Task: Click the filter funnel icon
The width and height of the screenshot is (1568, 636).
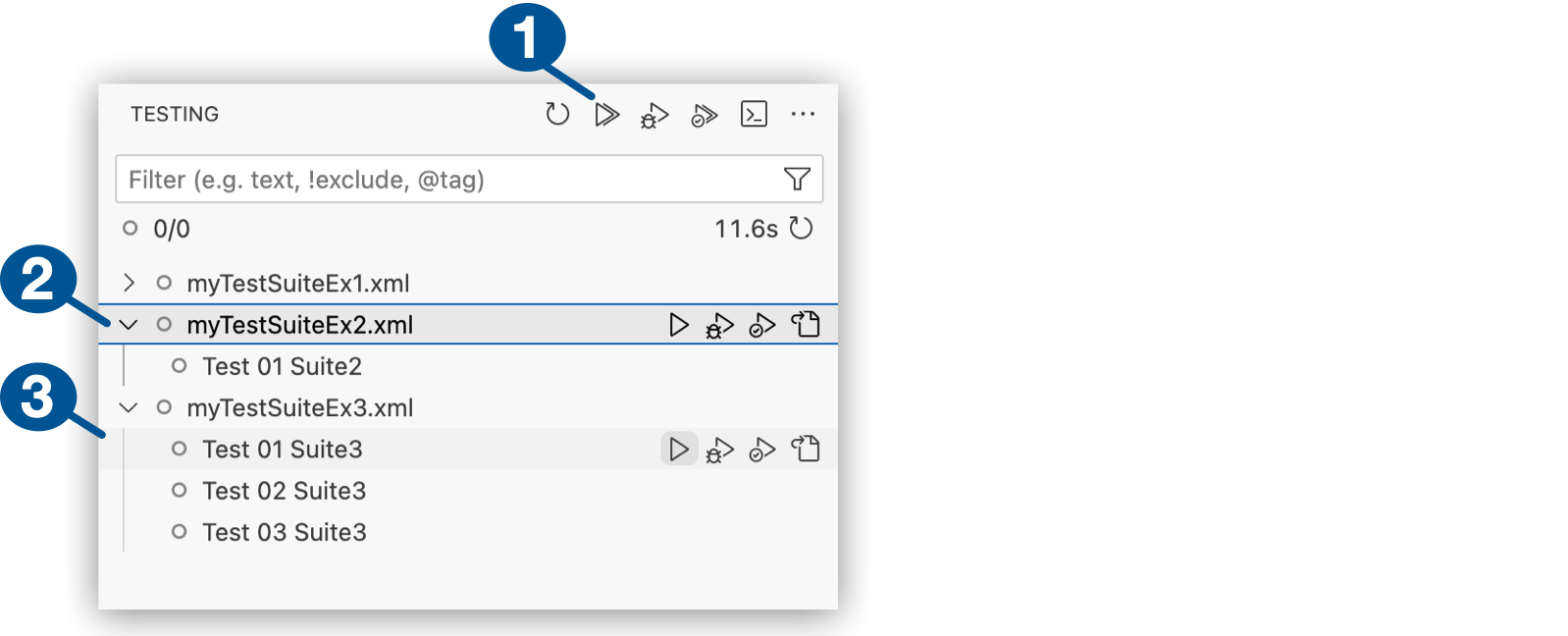Action: [x=797, y=179]
